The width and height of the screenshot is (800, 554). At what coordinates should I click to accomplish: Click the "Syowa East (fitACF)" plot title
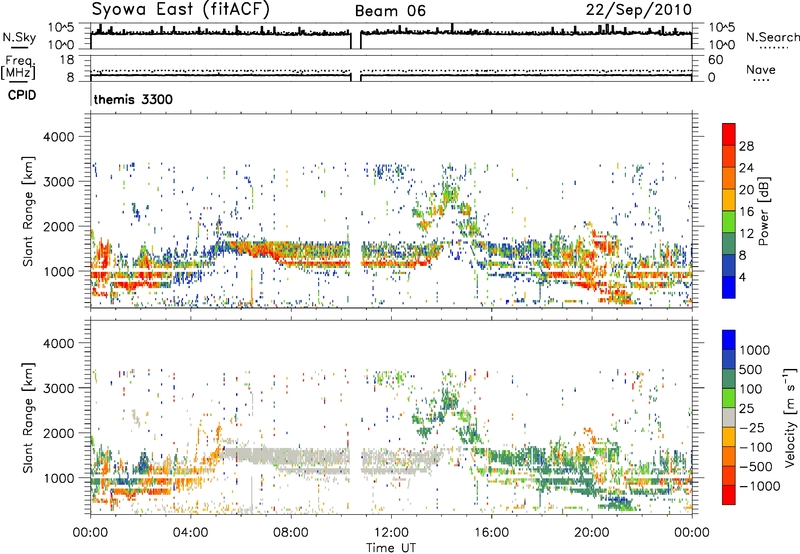pos(180,9)
